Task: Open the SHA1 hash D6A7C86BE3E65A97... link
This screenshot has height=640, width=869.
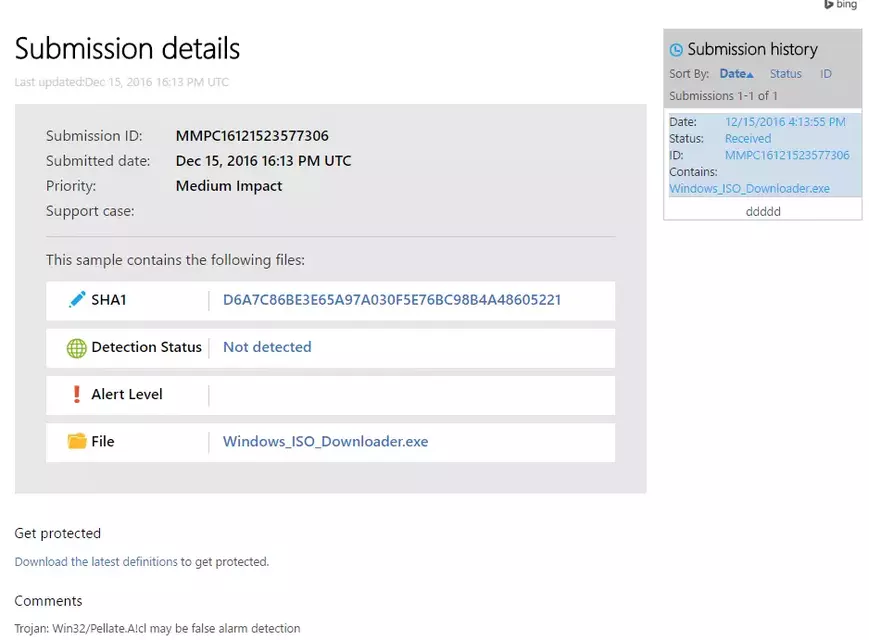Action: pyautogui.click(x=392, y=300)
